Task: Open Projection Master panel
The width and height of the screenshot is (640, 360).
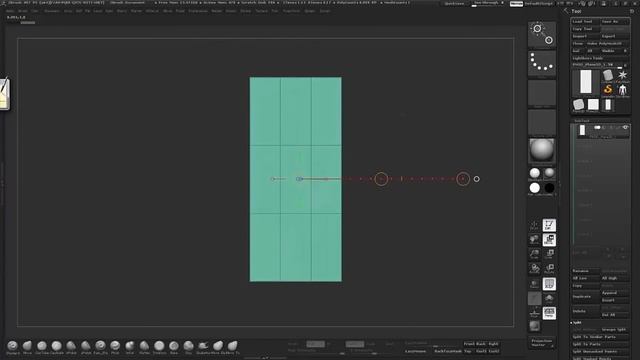Action: (x=542, y=343)
